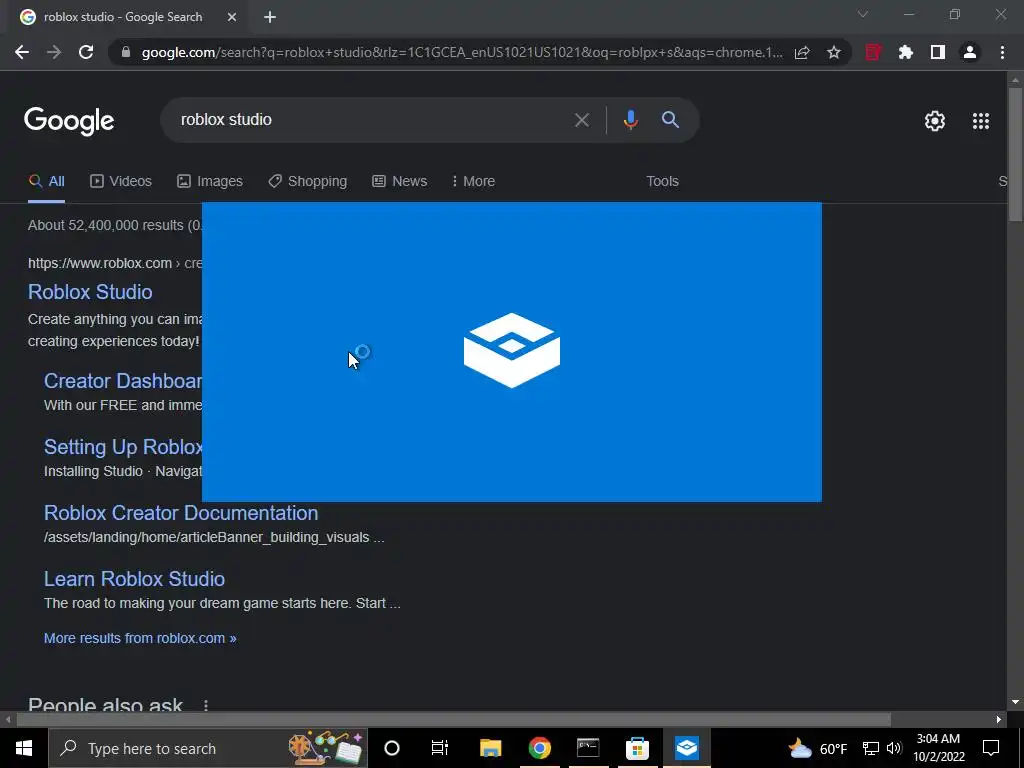Open the Windows Start menu
Image resolution: width=1024 pixels, height=768 pixels.
click(24, 748)
